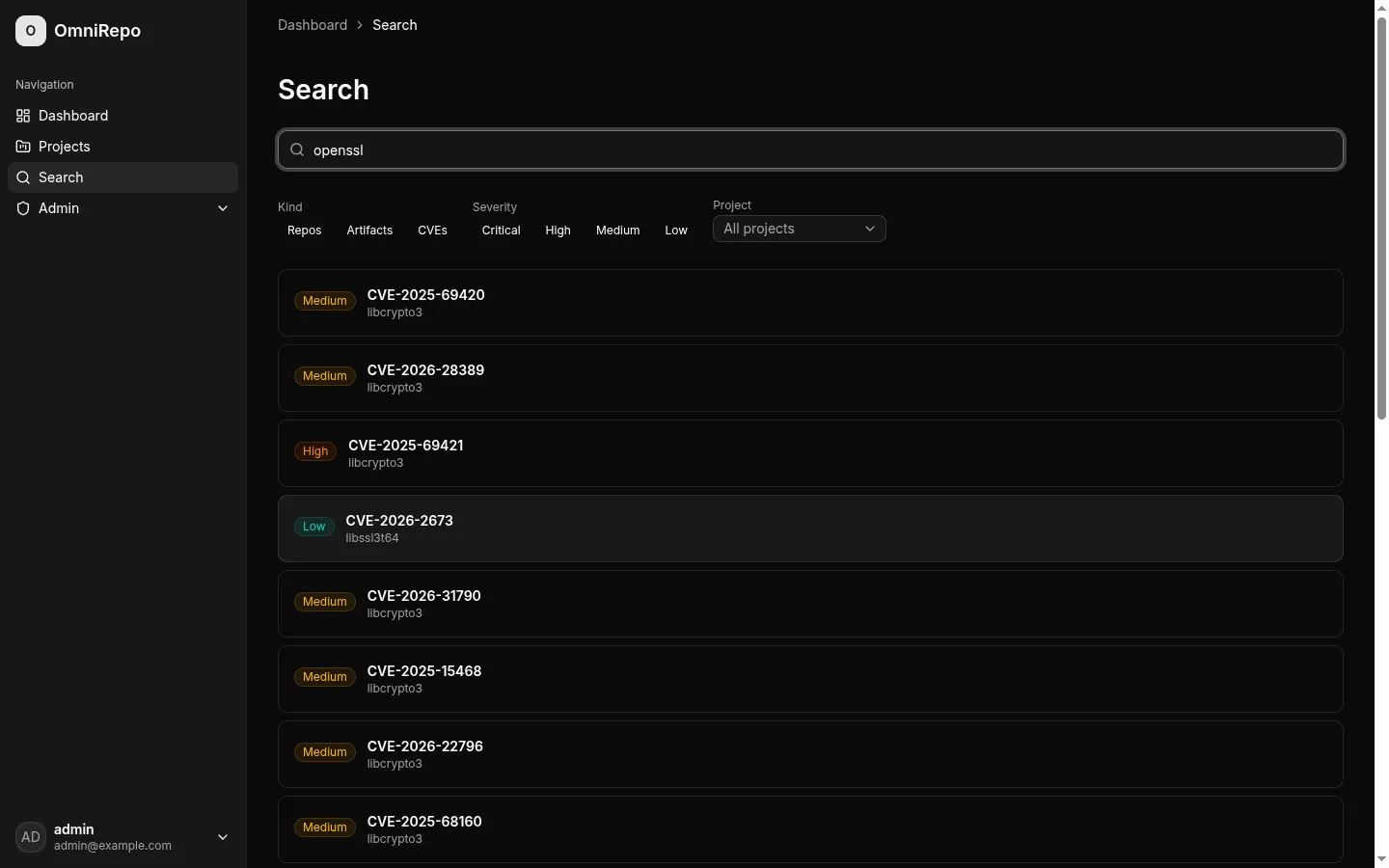Open Dashboard in the sidebar

(123, 116)
